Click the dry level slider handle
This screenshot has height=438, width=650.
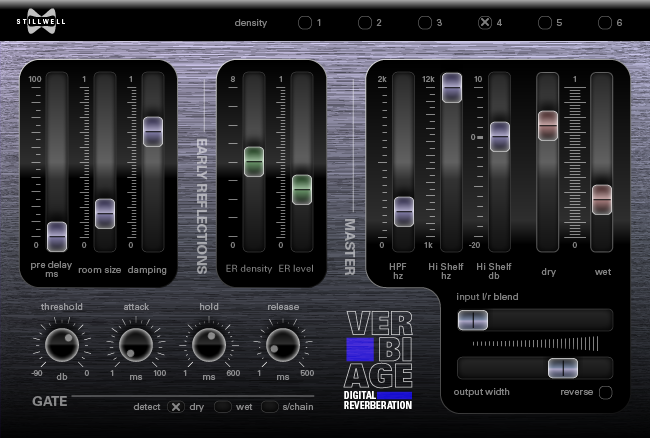(x=548, y=126)
